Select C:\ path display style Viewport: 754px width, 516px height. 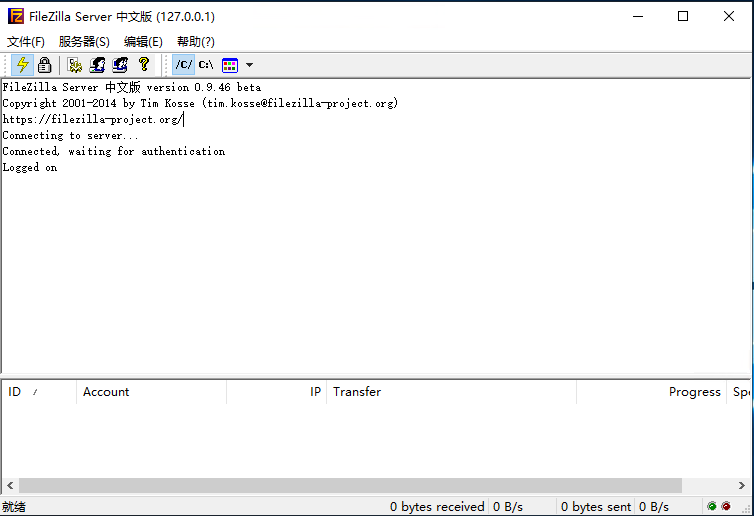(206, 65)
